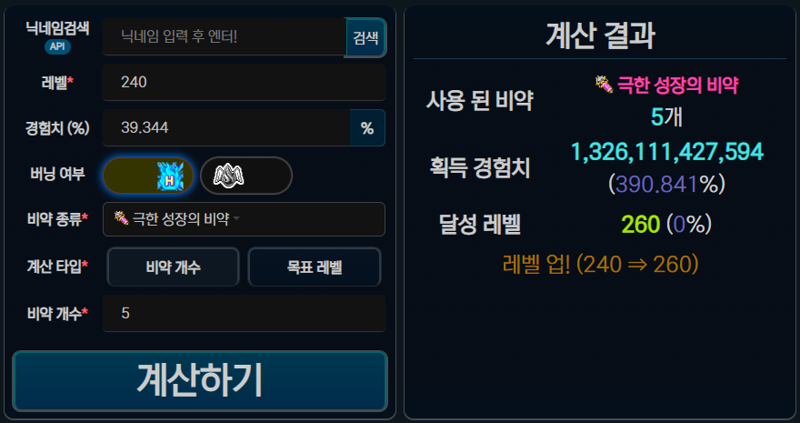Click the 검색 search button
This screenshot has width=800, height=423.
click(366, 37)
